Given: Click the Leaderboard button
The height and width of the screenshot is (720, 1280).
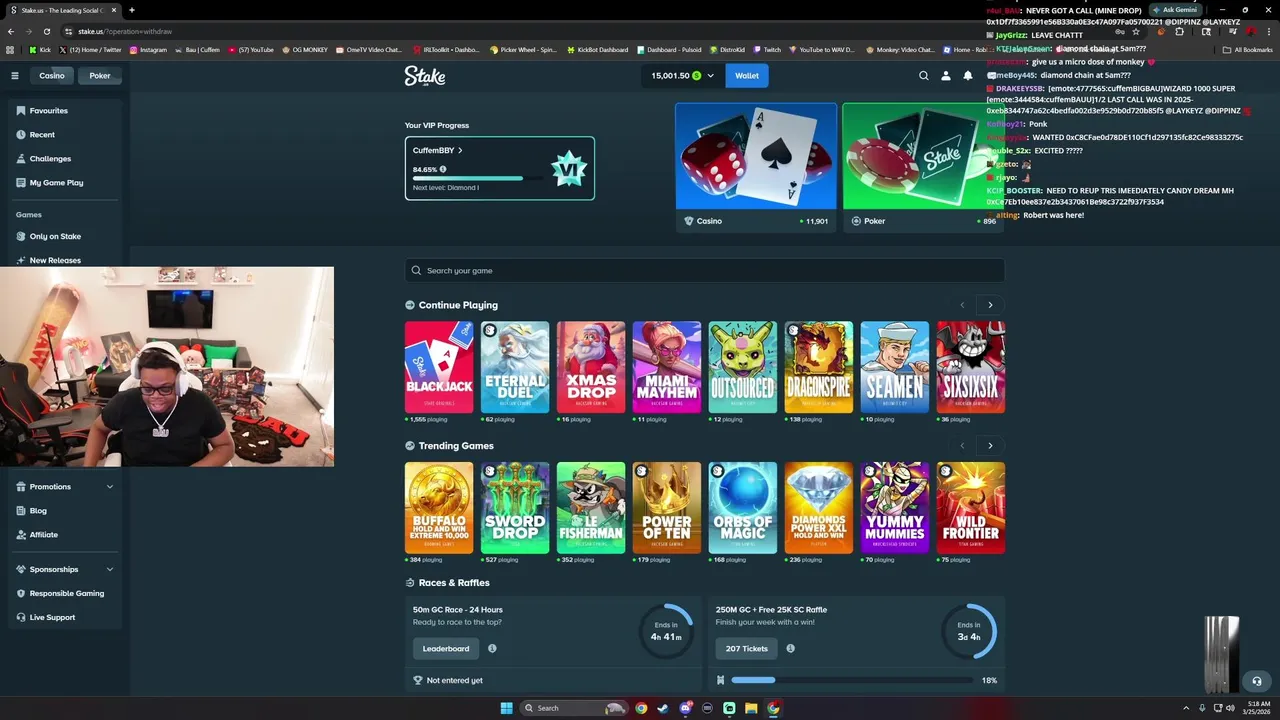Looking at the screenshot, I should [446, 648].
